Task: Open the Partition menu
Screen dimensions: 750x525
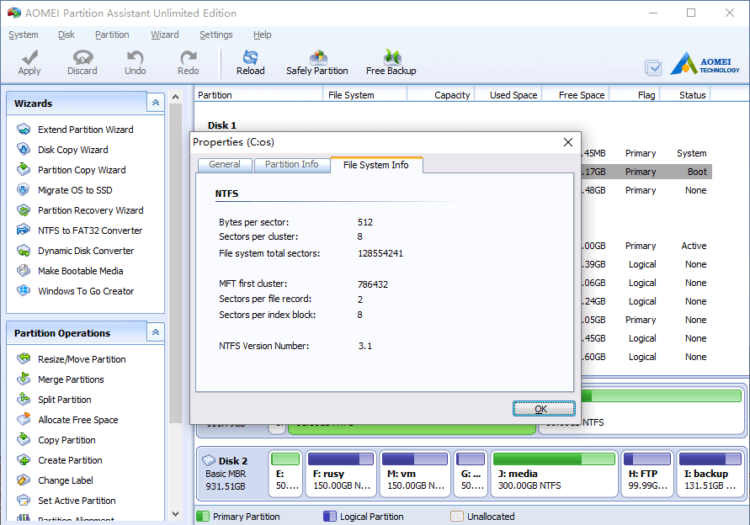Action: click(x=112, y=35)
